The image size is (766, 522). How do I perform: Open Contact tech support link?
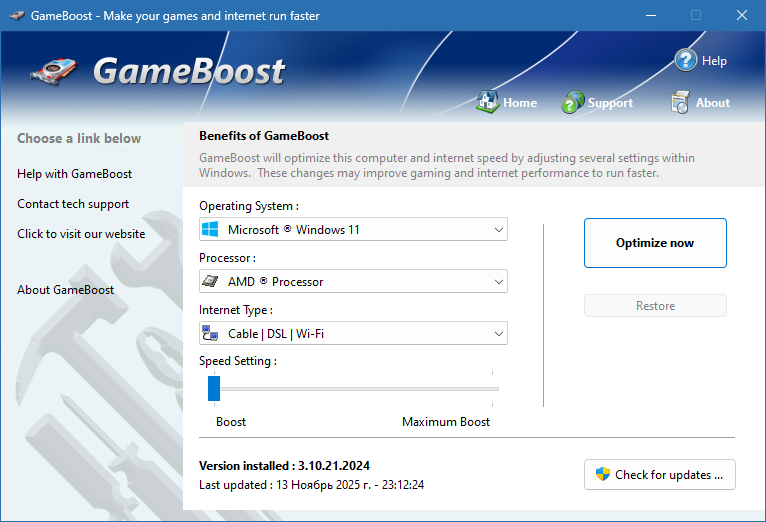(73, 204)
